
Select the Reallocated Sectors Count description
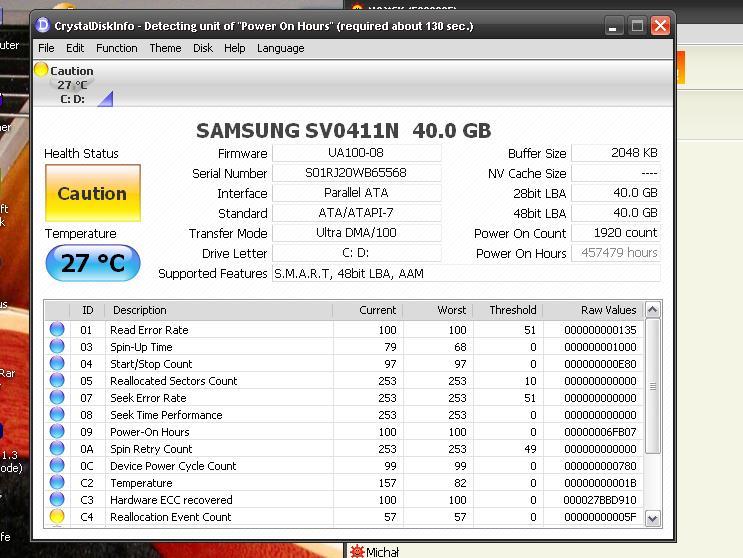coord(173,381)
